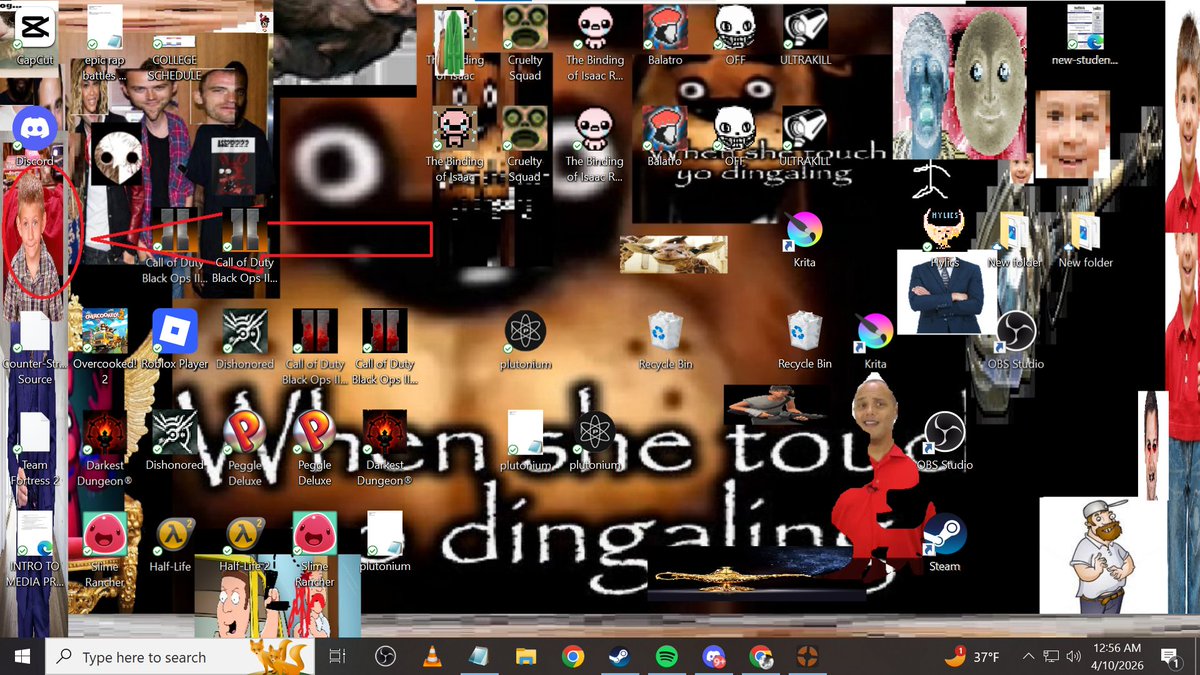Open the clock showing 12:56 AM
This screenshot has width=1200, height=675.
tap(1117, 657)
